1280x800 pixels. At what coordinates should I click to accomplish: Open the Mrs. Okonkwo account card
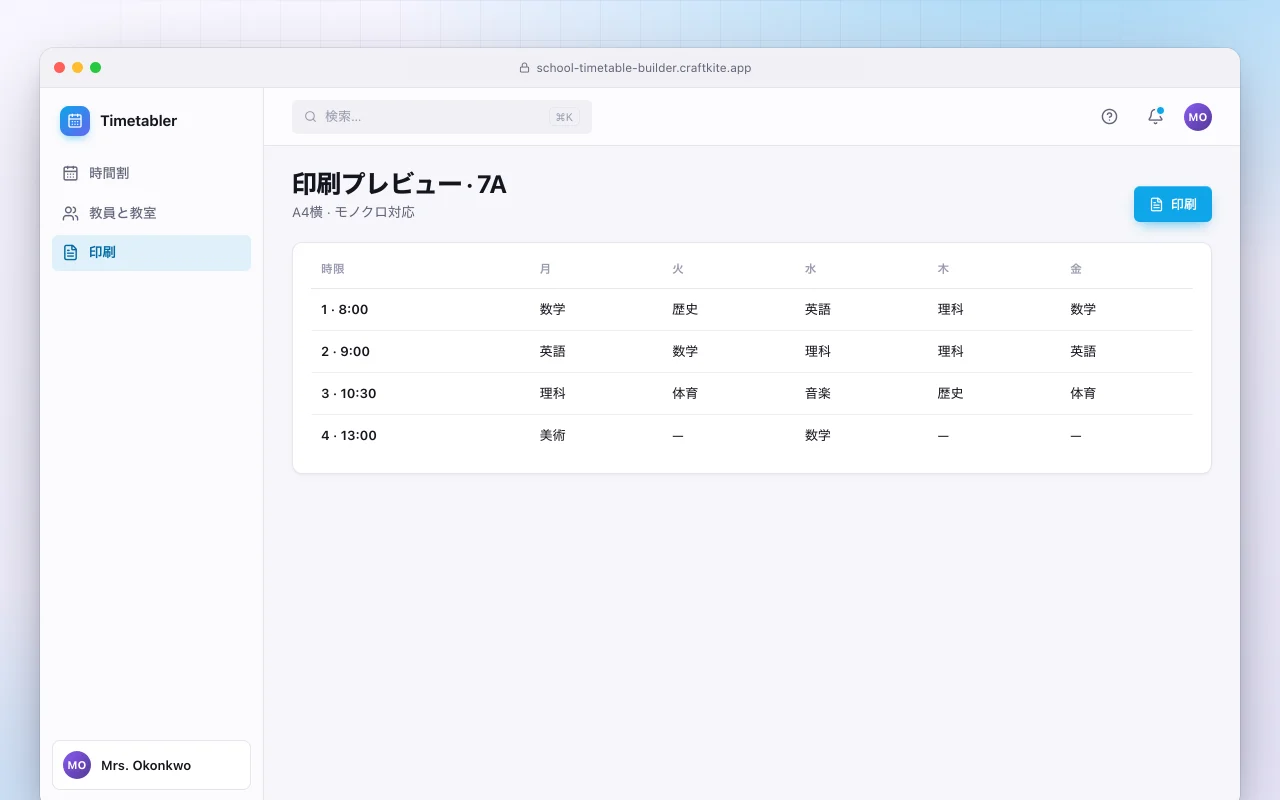pyautogui.click(x=151, y=765)
